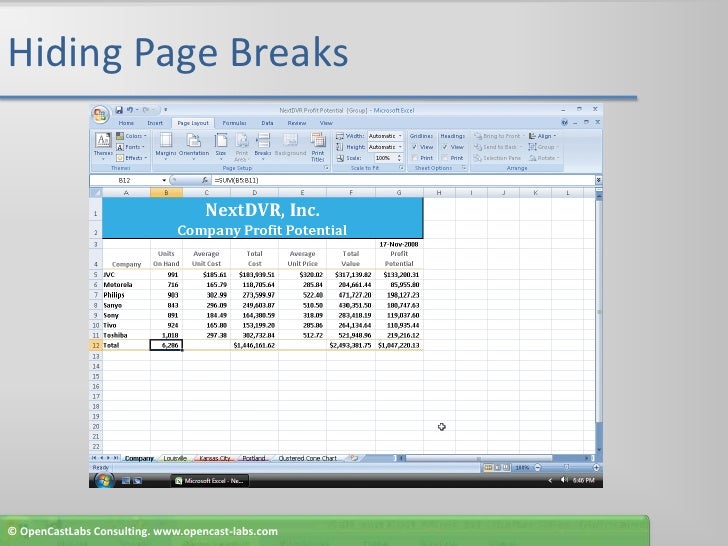Switch to Page Break Preview in the status bar

506,468
